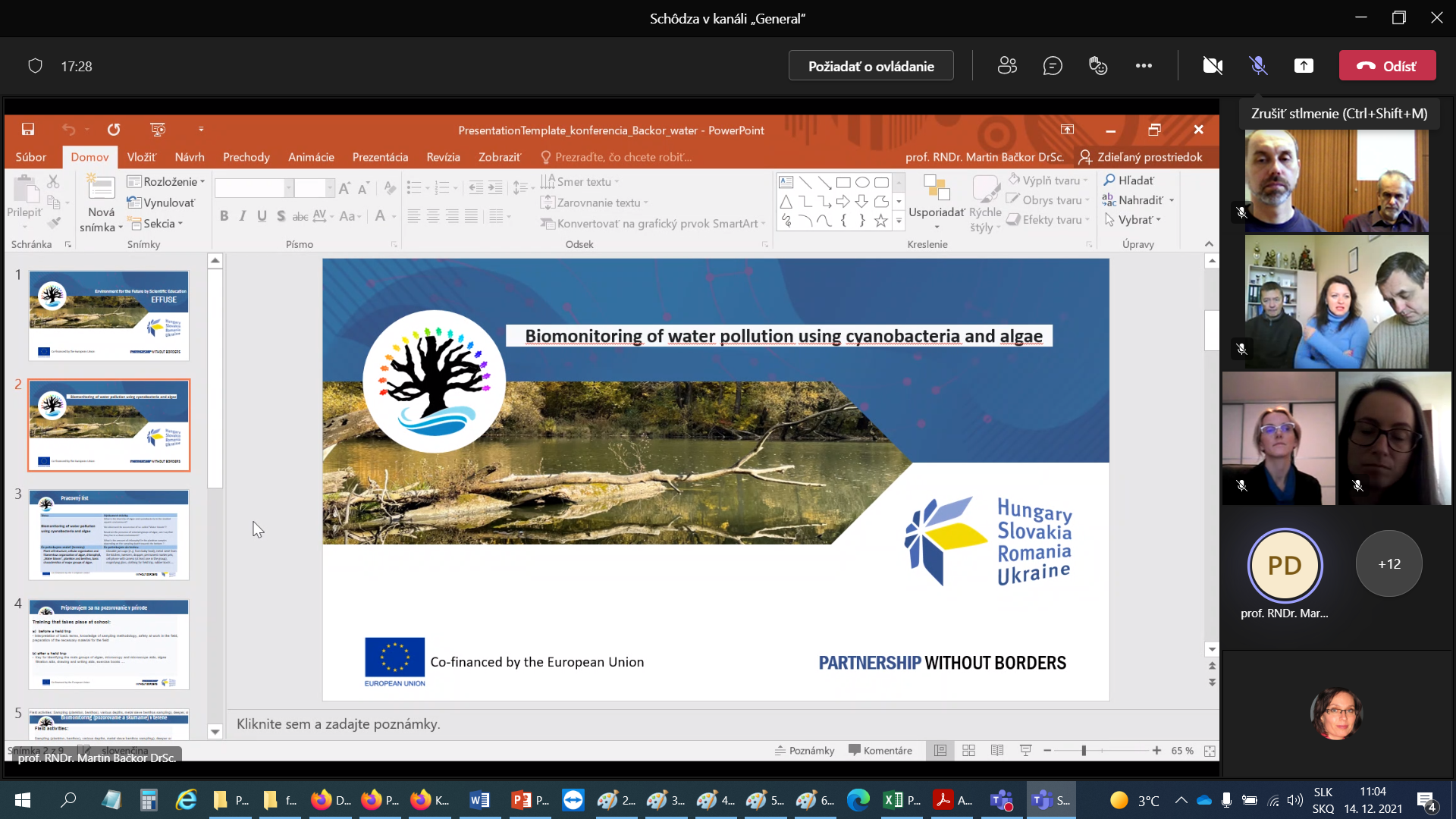Viewport: 1456px width, 819px height.
Task: Open the date and time clock
Action: point(1373,800)
